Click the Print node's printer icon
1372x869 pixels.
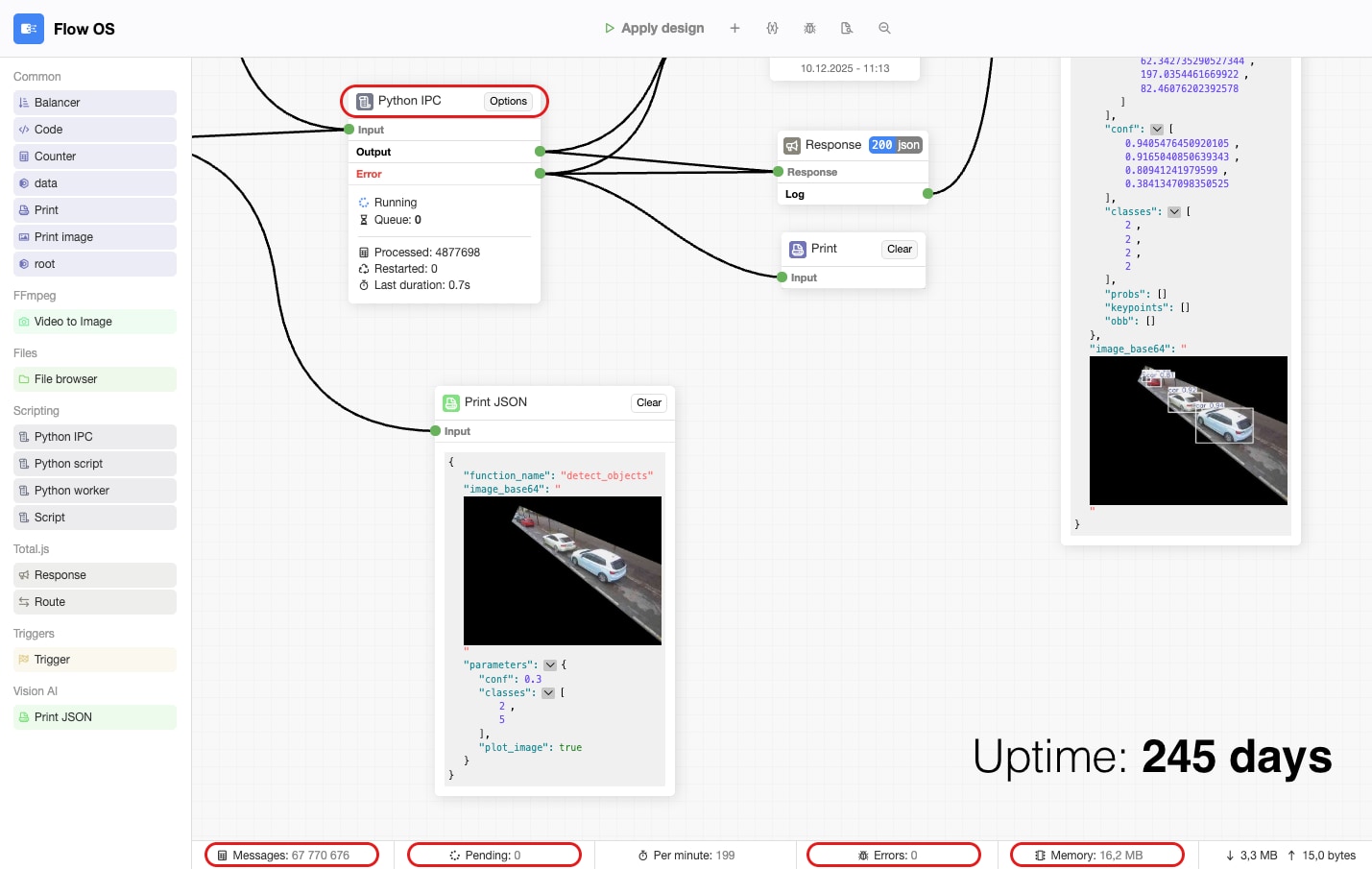798,250
